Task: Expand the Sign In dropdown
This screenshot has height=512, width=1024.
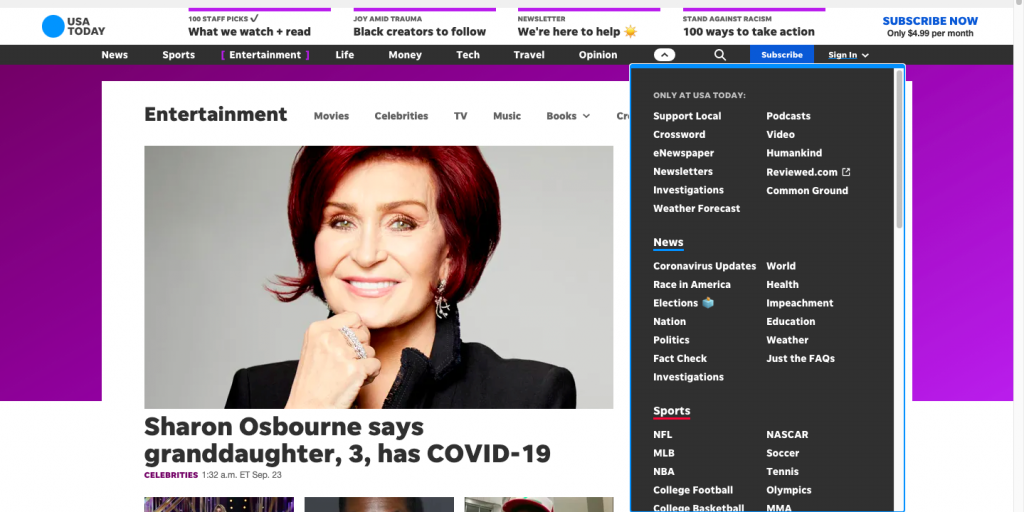Action: coord(848,55)
